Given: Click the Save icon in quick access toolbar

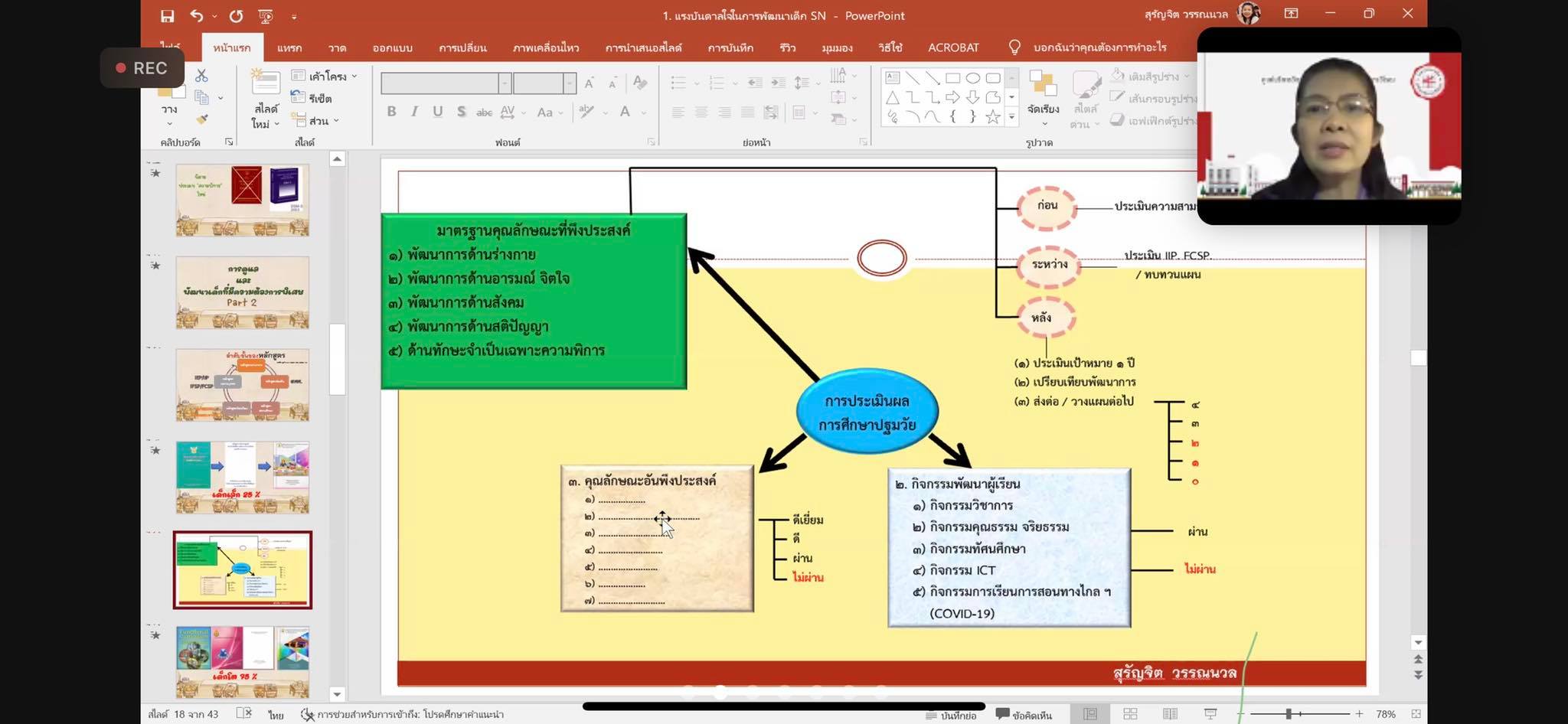Looking at the screenshot, I should (x=167, y=15).
